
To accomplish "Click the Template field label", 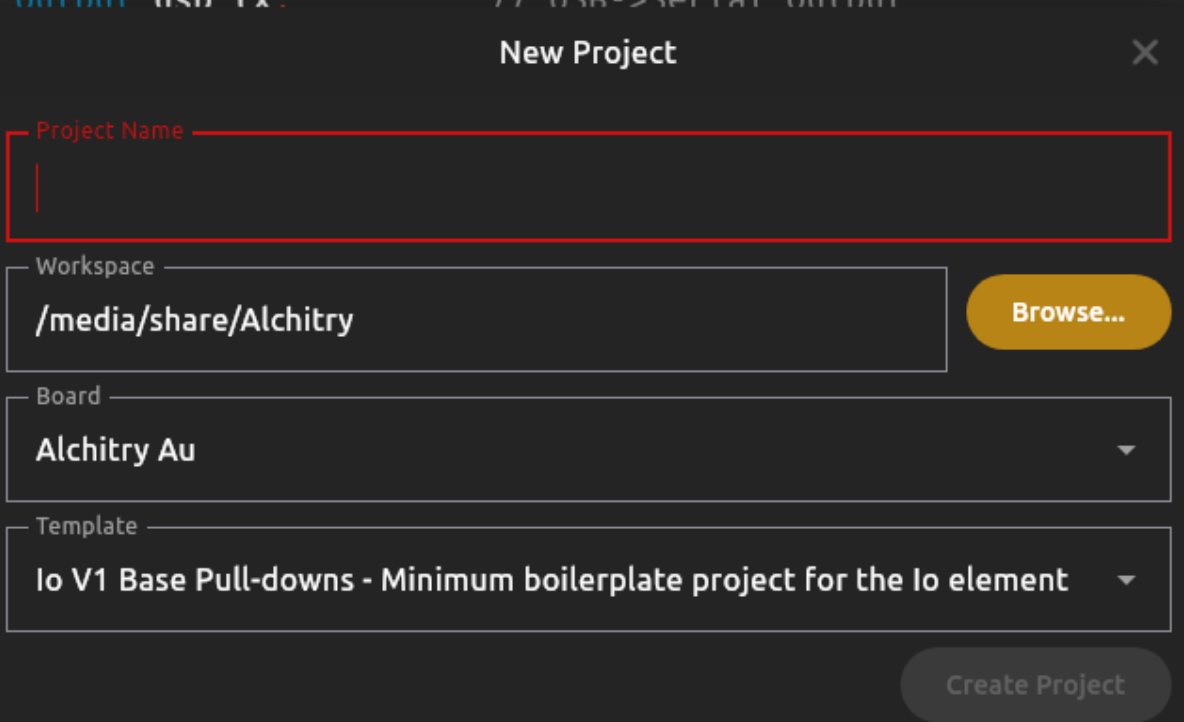I will click(x=86, y=526).
